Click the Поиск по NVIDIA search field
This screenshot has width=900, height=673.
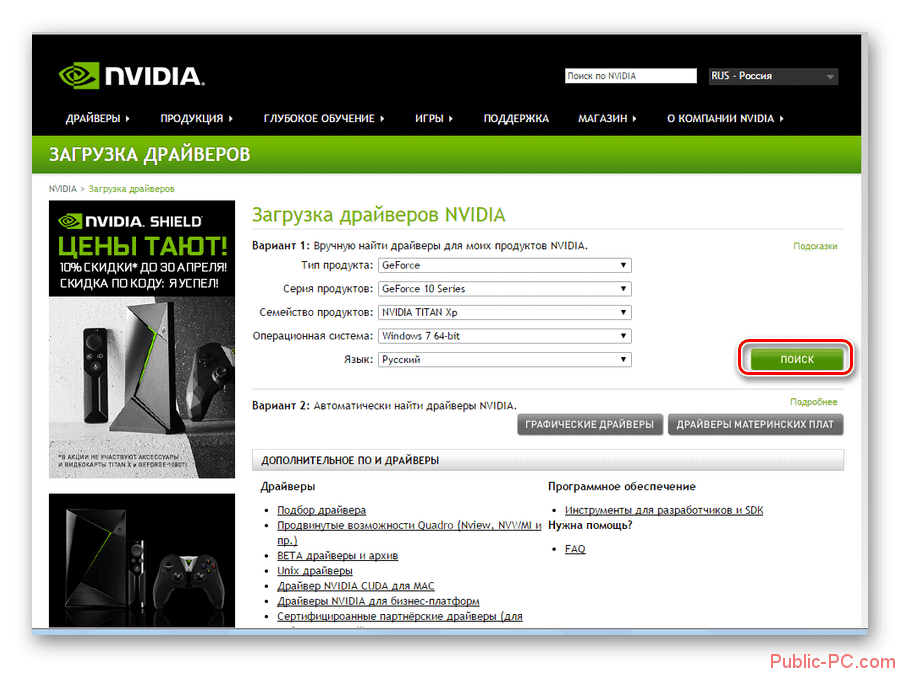(x=630, y=76)
